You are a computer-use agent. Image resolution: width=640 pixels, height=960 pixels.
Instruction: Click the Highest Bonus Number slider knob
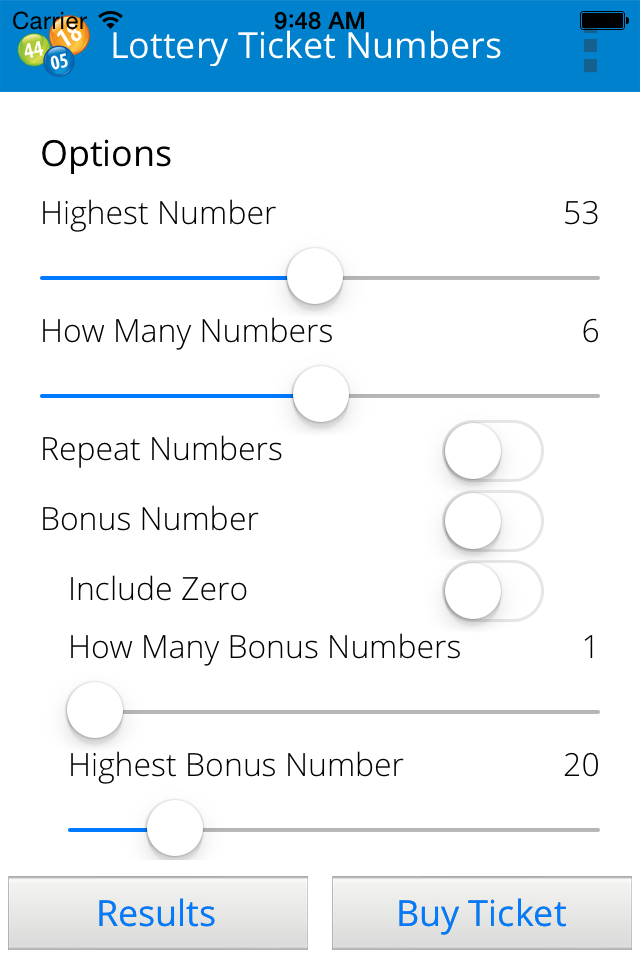(175, 828)
